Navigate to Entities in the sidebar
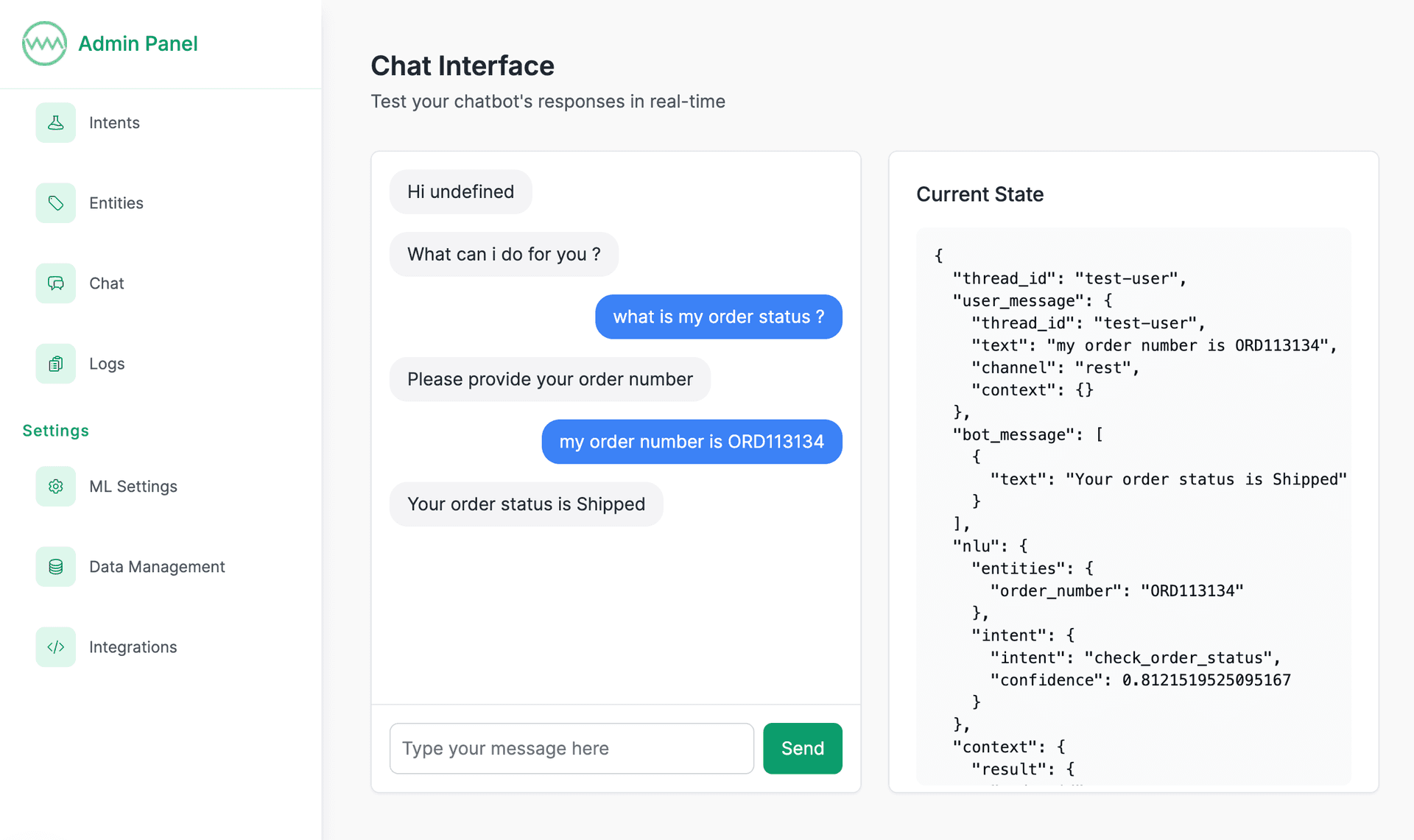 tap(116, 202)
